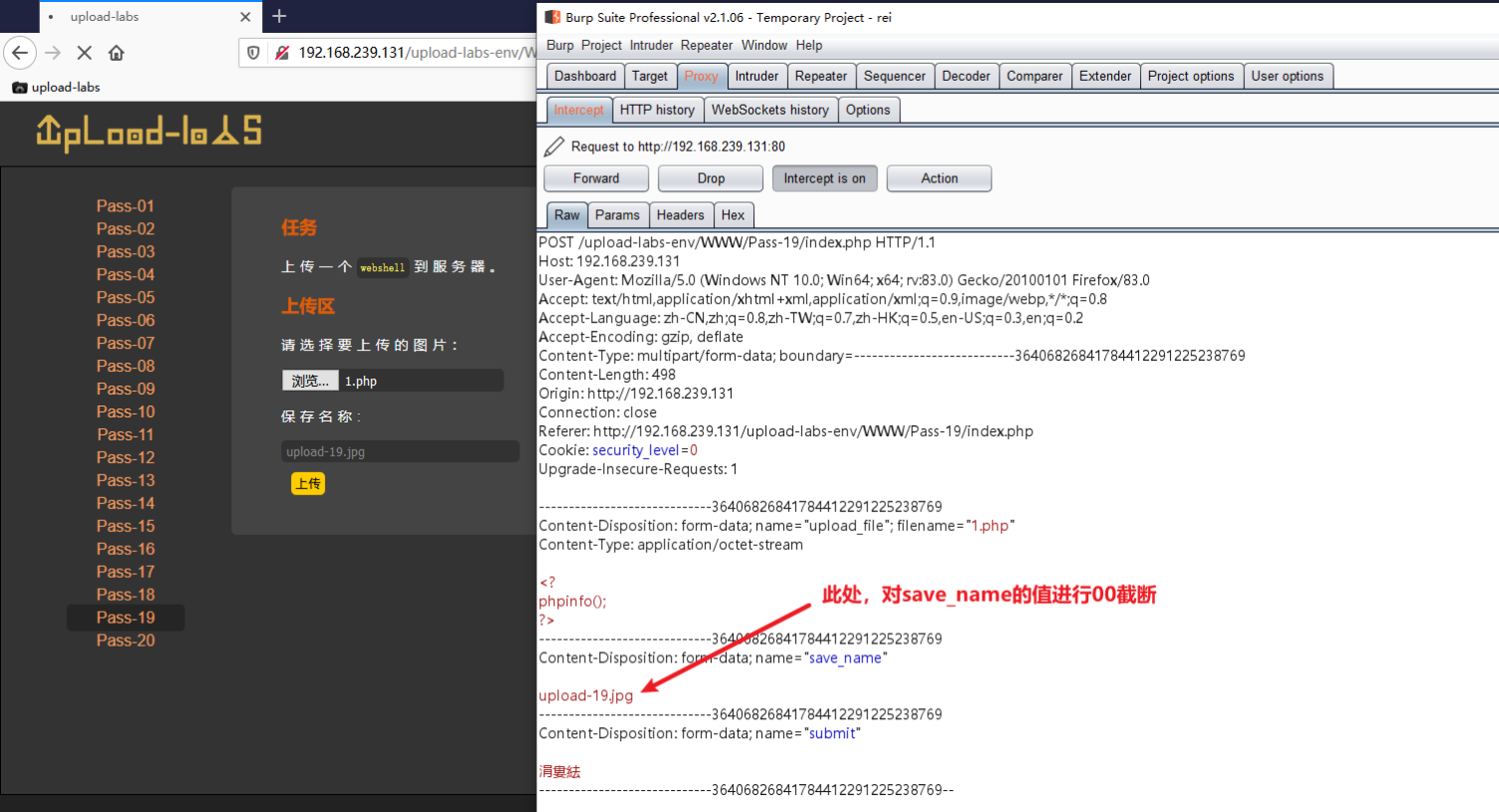Switch to the Intruder tool tab

pyautogui.click(x=756, y=76)
